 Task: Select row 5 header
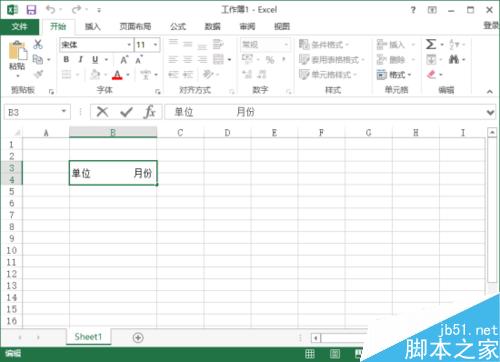point(12,192)
